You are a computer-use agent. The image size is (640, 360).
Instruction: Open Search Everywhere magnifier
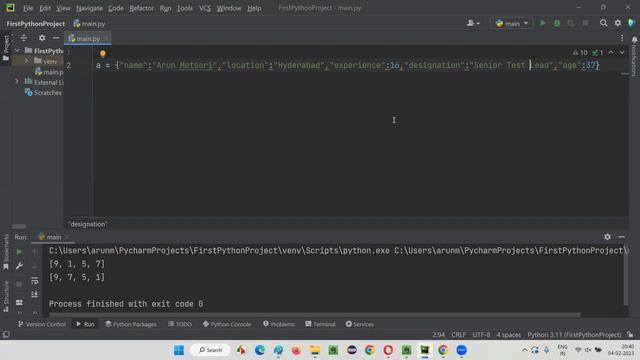coord(603,23)
